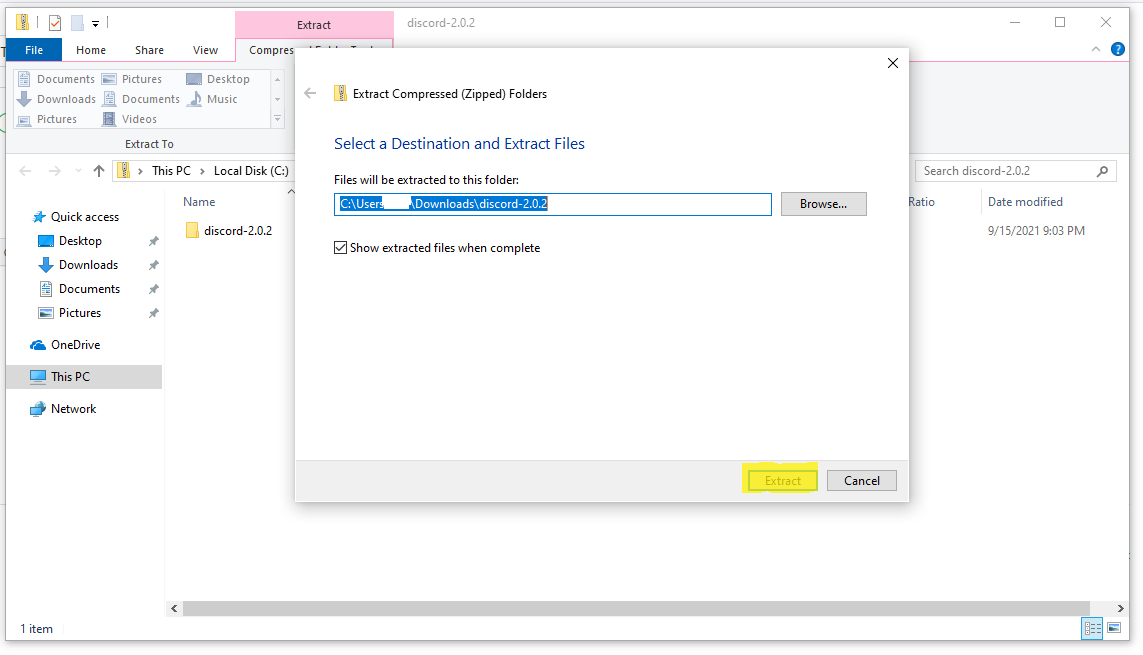Sort by the Ratio column header
The image size is (1143, 655).
(x=921, y=202)
